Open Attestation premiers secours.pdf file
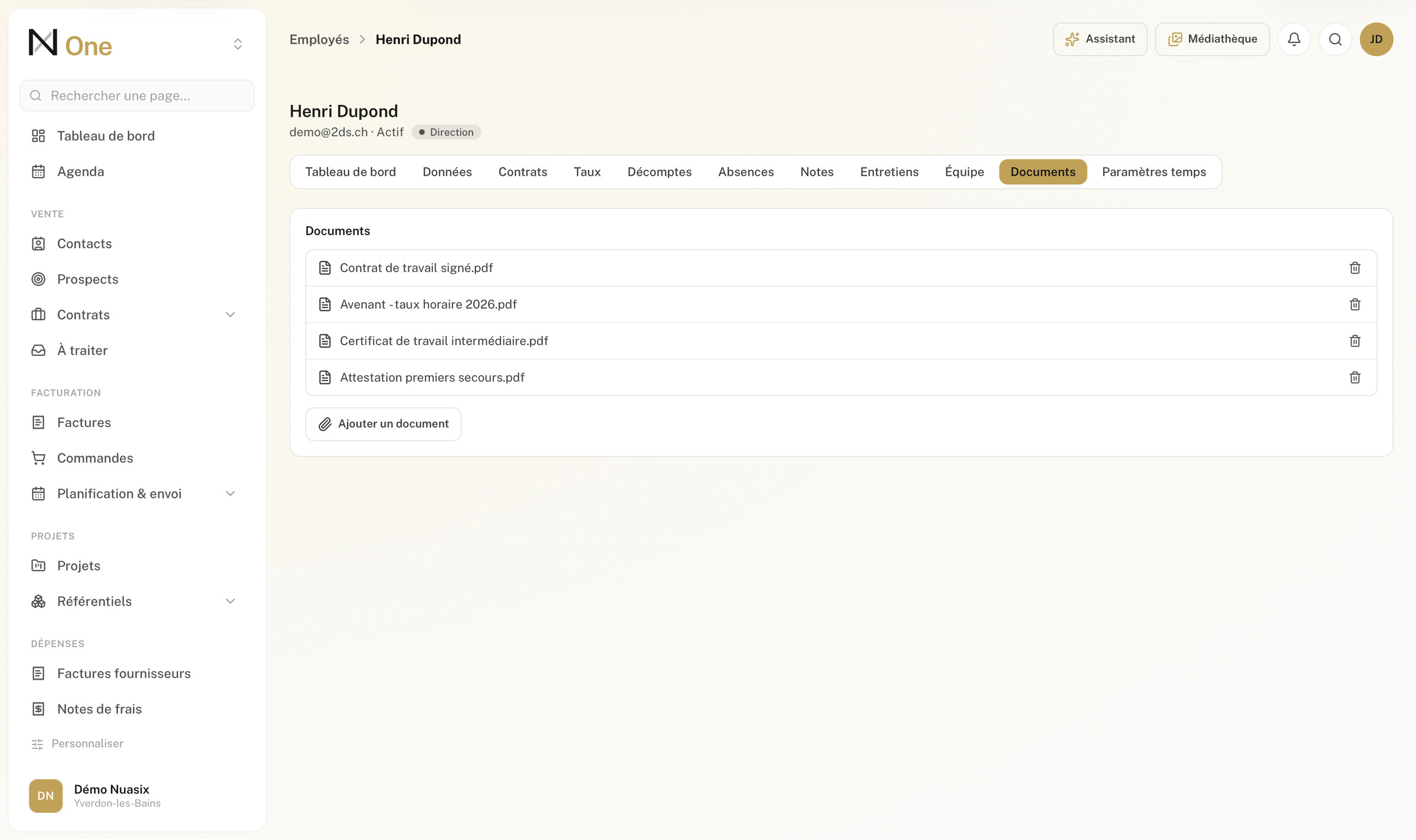This screenshot has width=1416, height=840. coord(432,378)
